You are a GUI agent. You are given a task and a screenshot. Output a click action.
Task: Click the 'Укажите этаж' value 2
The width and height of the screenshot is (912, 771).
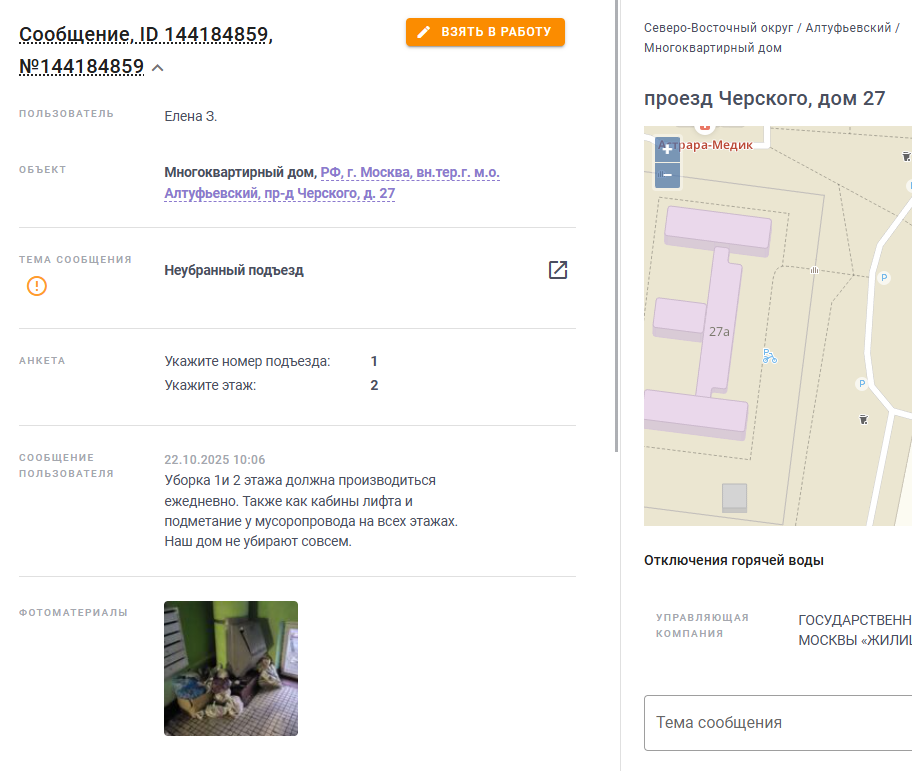tap(374, 386)
